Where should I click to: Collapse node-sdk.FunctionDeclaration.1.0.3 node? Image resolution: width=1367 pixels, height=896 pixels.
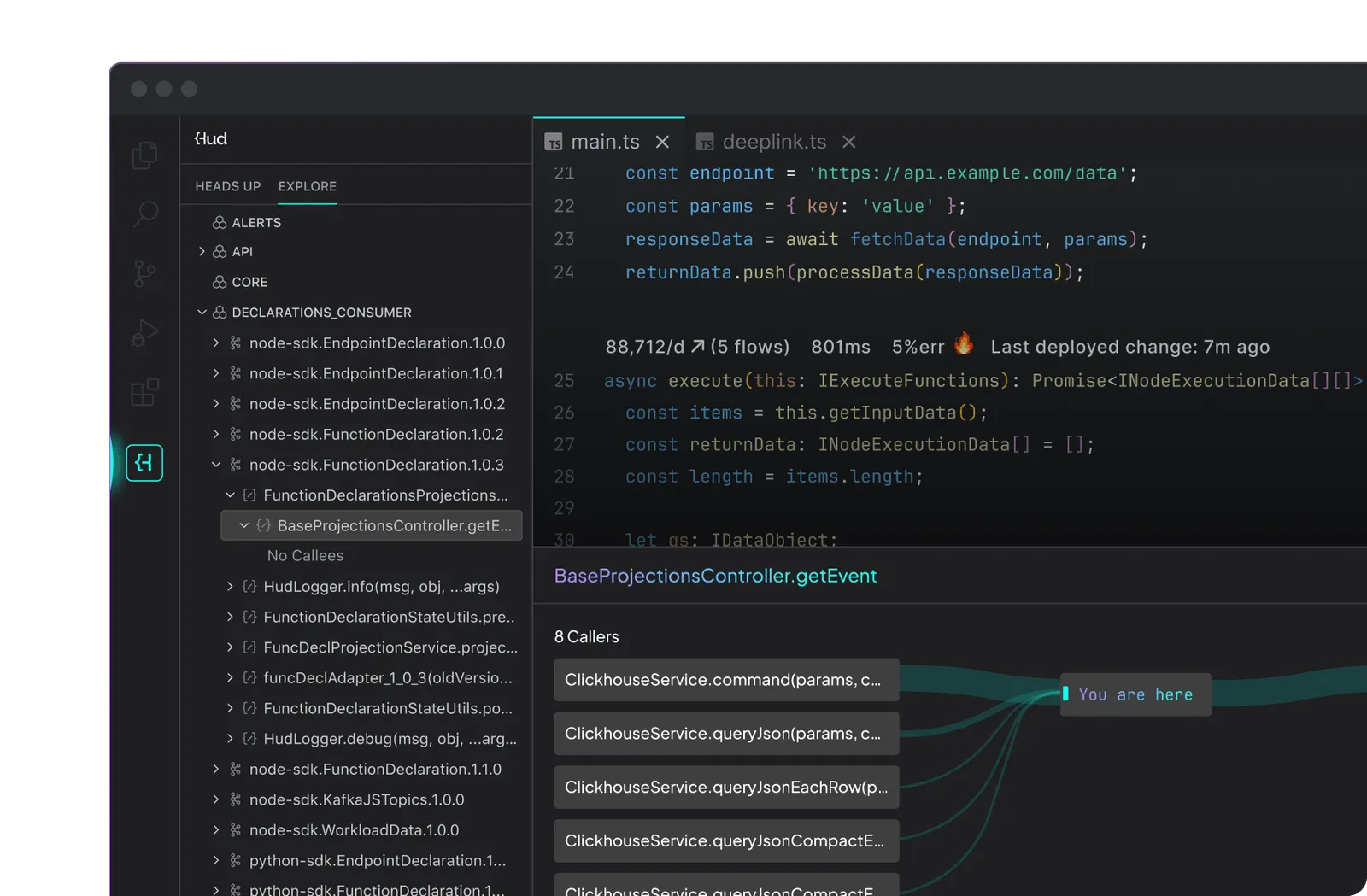coord(216,465)
